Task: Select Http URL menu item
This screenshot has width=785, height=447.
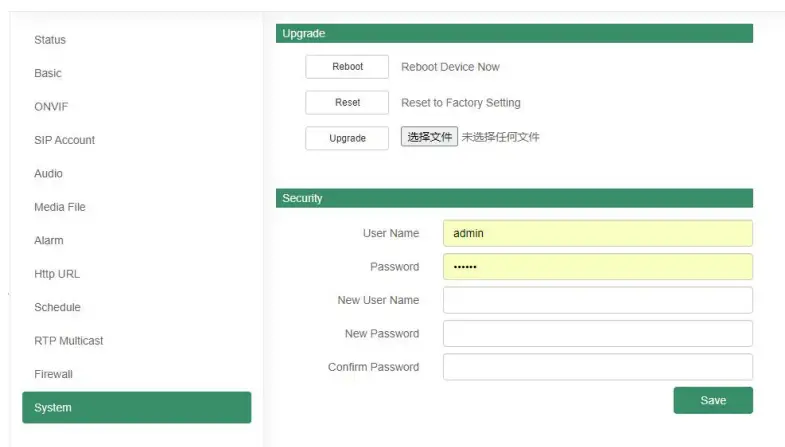Action: tap(57, 274)
